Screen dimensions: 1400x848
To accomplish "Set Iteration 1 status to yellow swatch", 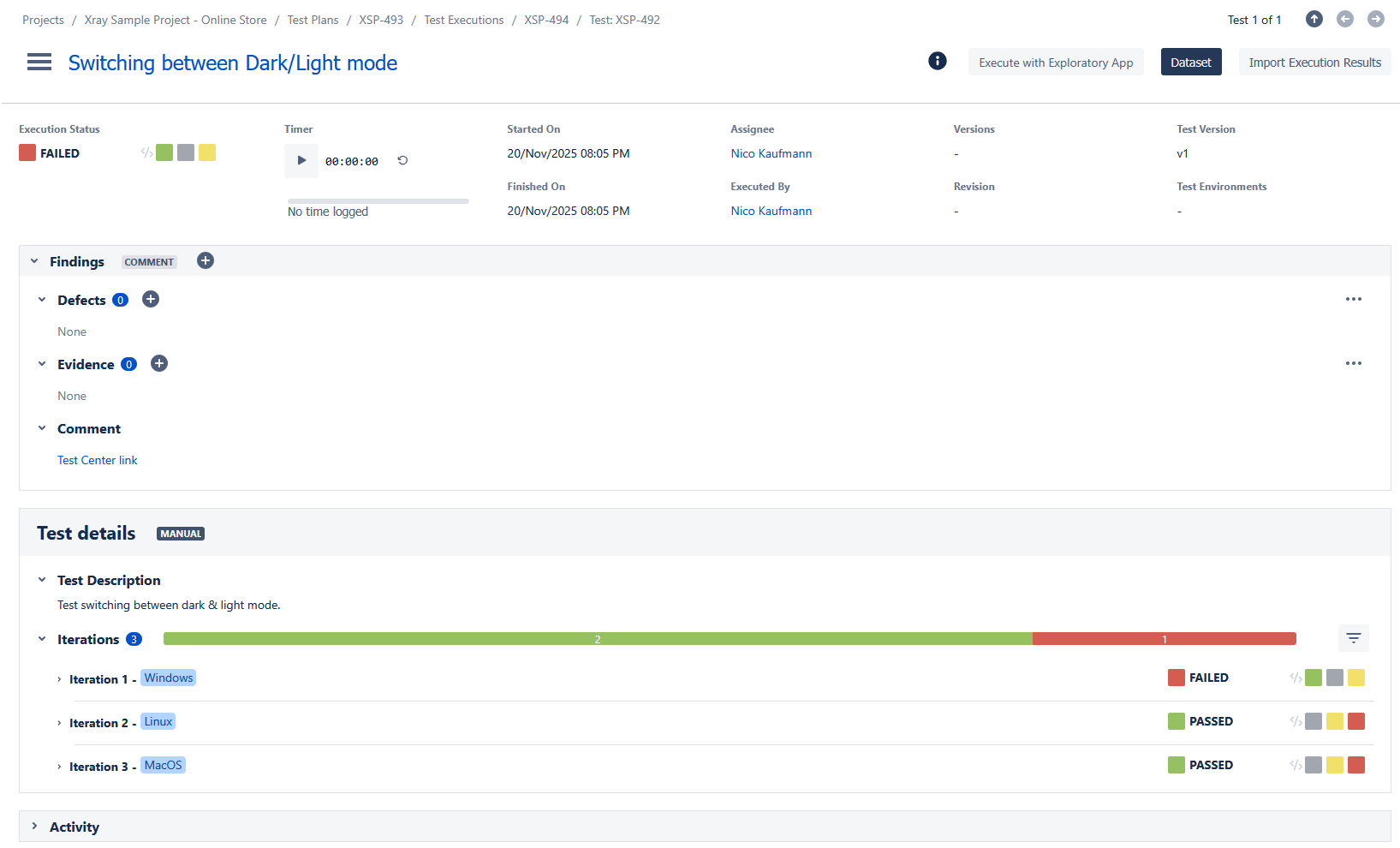I will click(x=1355, y=678).
